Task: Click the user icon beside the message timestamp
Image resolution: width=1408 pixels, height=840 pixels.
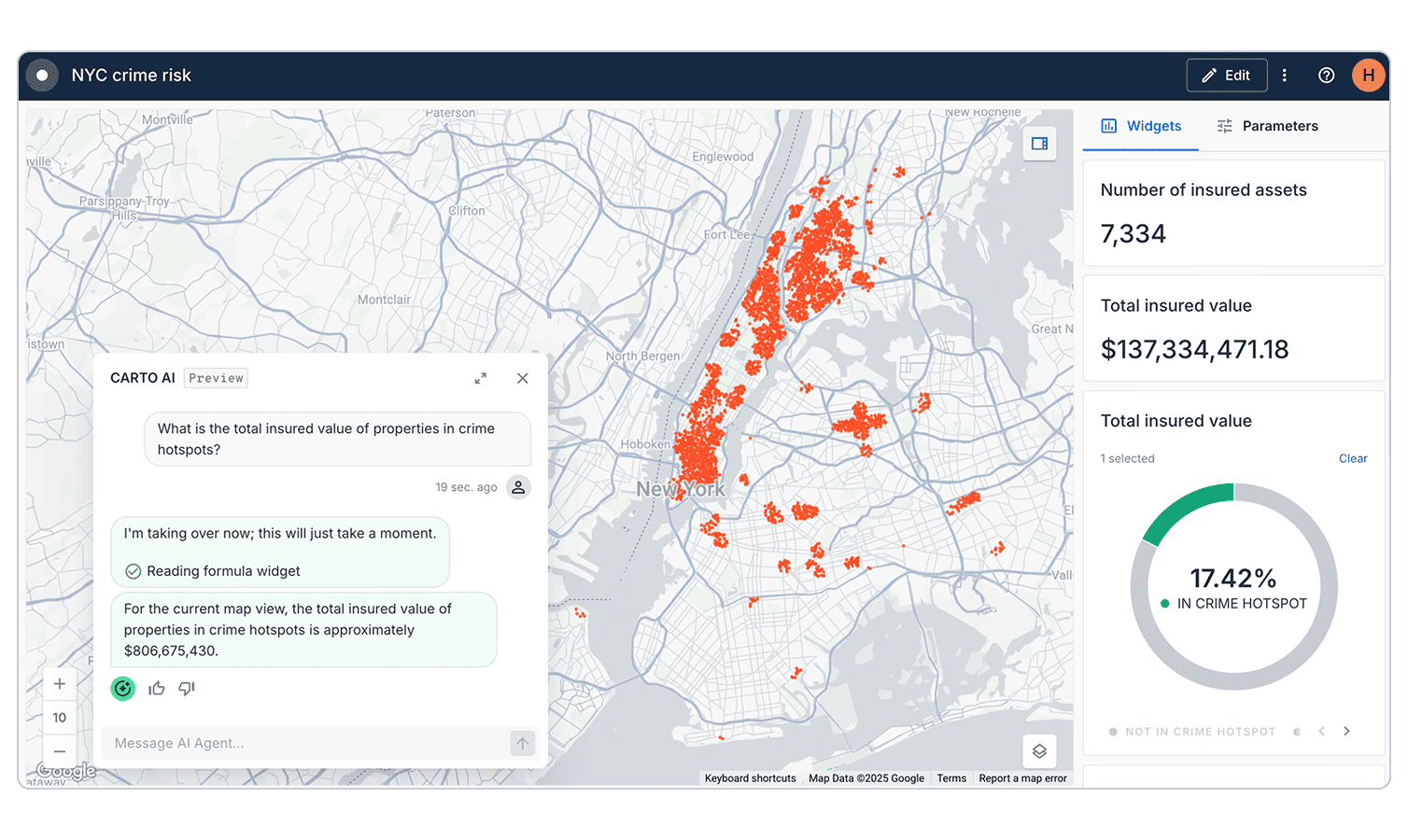Action: click(519, 486)
